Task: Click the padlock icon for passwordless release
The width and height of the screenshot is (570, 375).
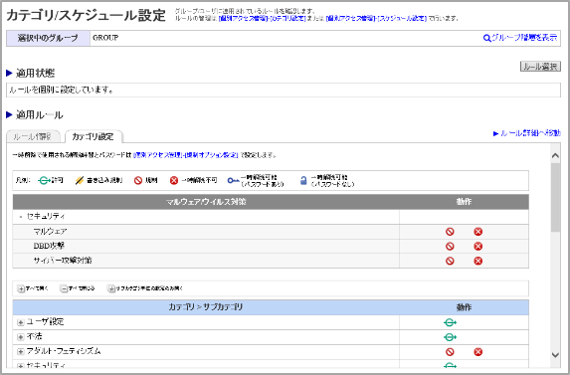Action: 304,180
